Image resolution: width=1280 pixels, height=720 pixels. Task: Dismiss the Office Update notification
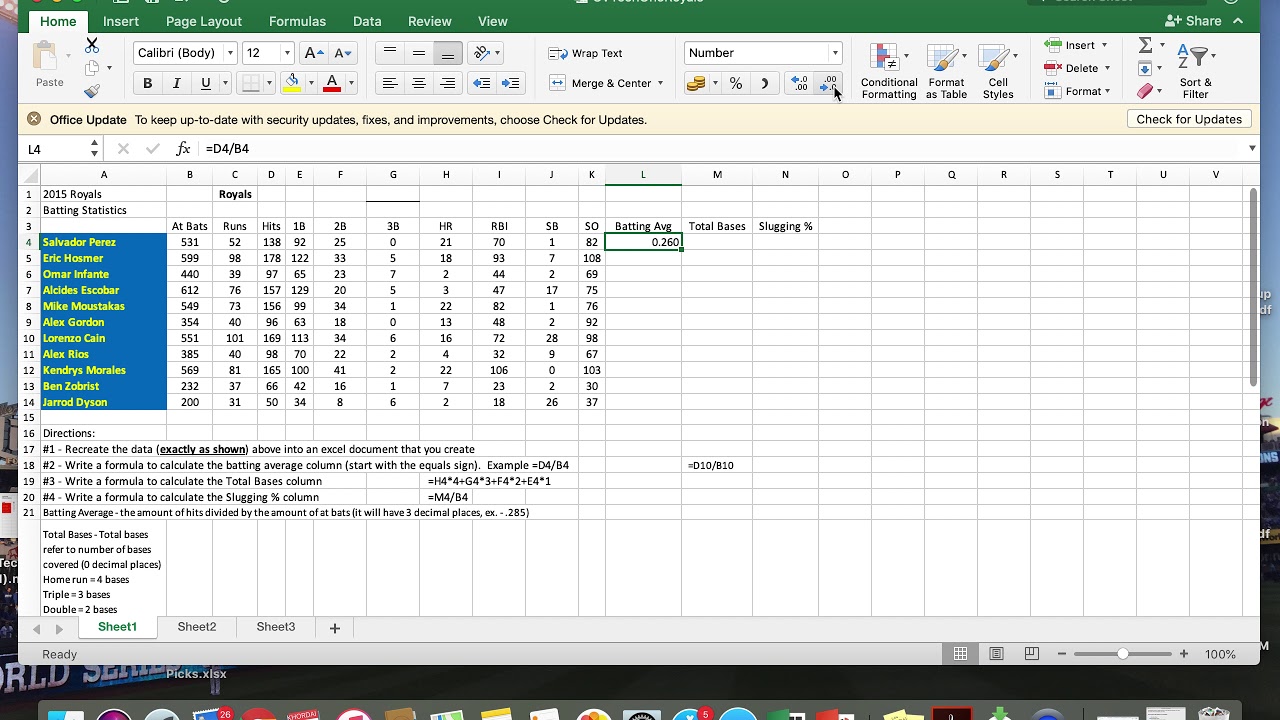coord(34,119)
